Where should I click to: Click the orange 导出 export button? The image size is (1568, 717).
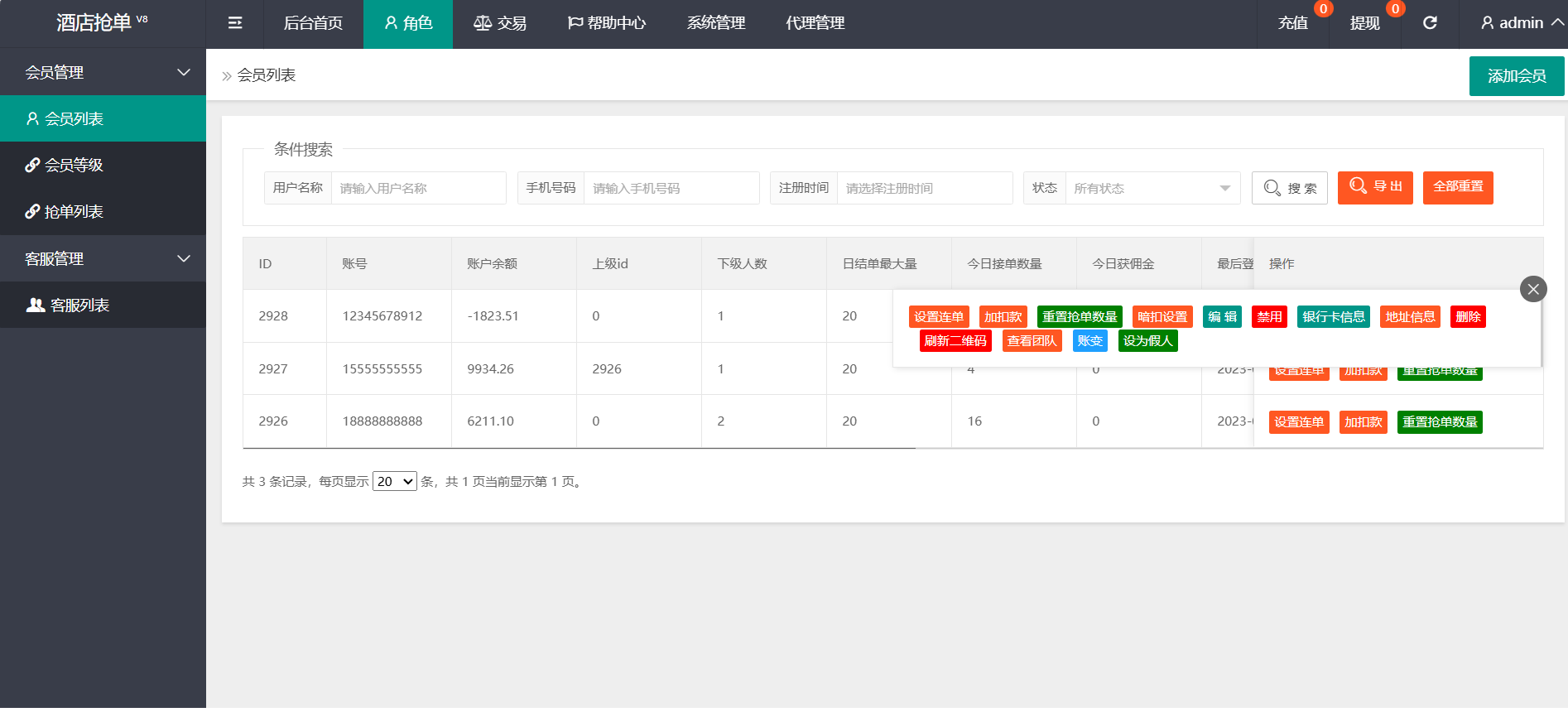click(x=1375, y=187)
